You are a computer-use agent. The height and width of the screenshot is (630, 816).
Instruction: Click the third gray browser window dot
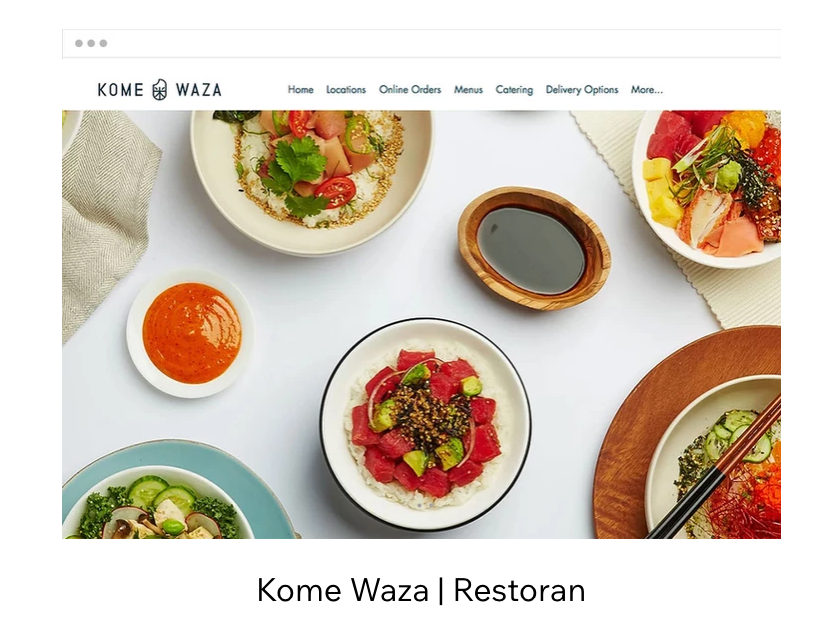pyautogui.click(x=104, y=43)
